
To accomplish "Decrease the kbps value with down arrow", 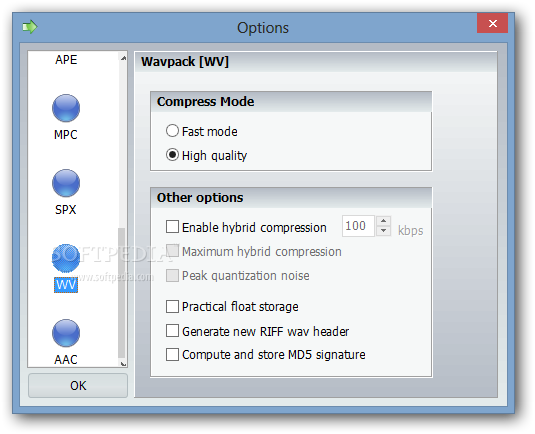I will (x=384, y=231).
